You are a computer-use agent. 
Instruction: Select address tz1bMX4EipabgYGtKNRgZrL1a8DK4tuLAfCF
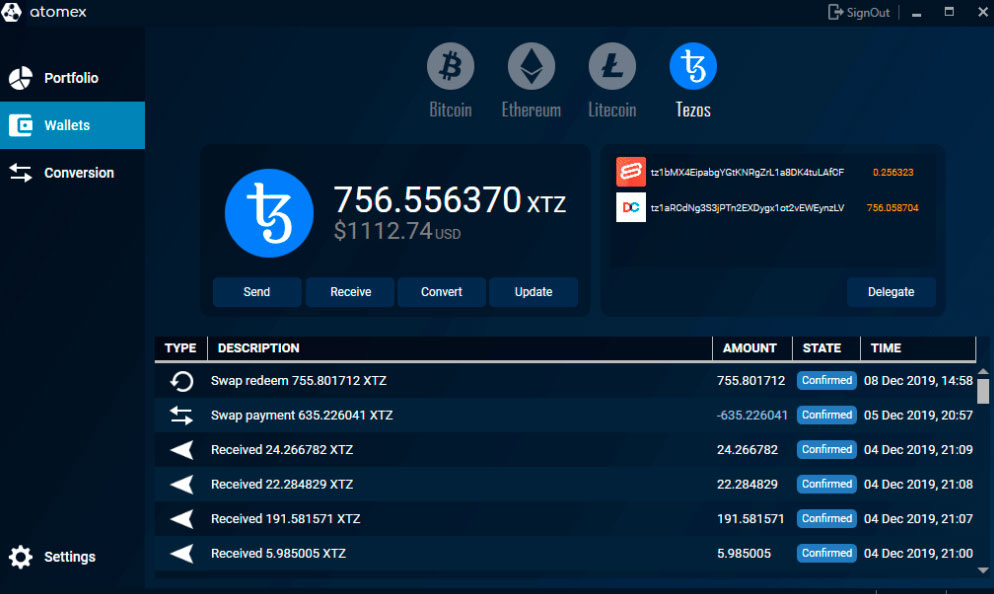pyautogui.click(x=747, y=172)
